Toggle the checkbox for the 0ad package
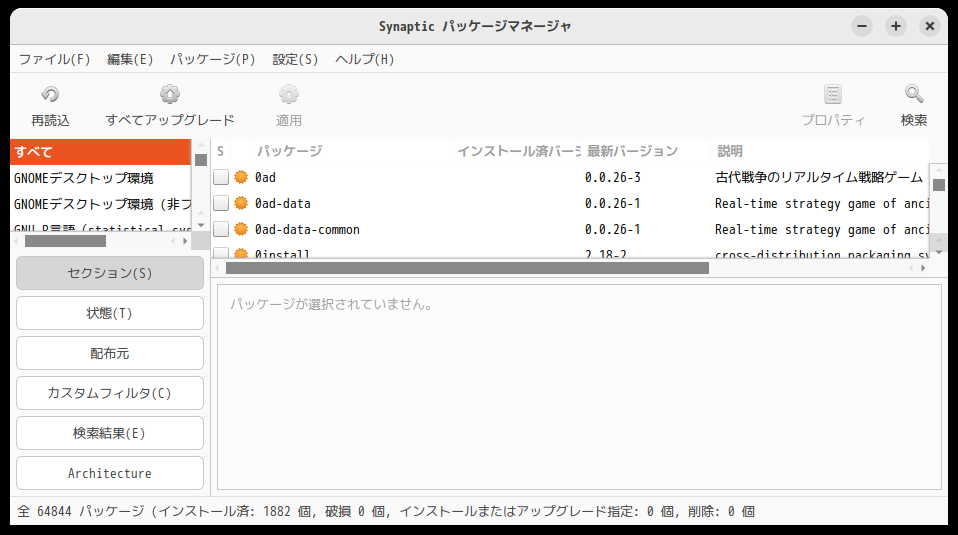Viewport: 958px width, 535px height. (x=221, y=177)
